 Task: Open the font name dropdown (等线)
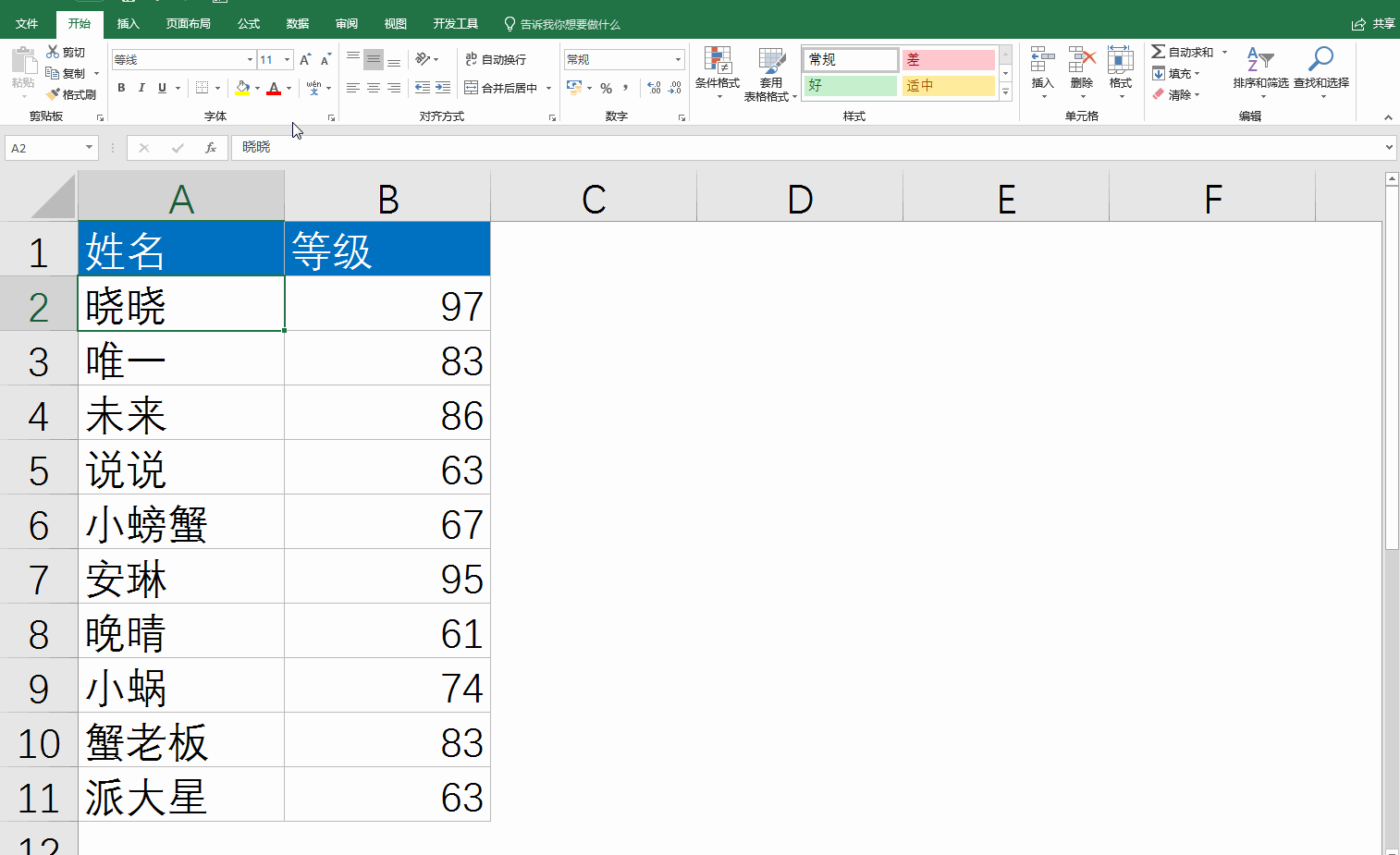tap(250, 59)
